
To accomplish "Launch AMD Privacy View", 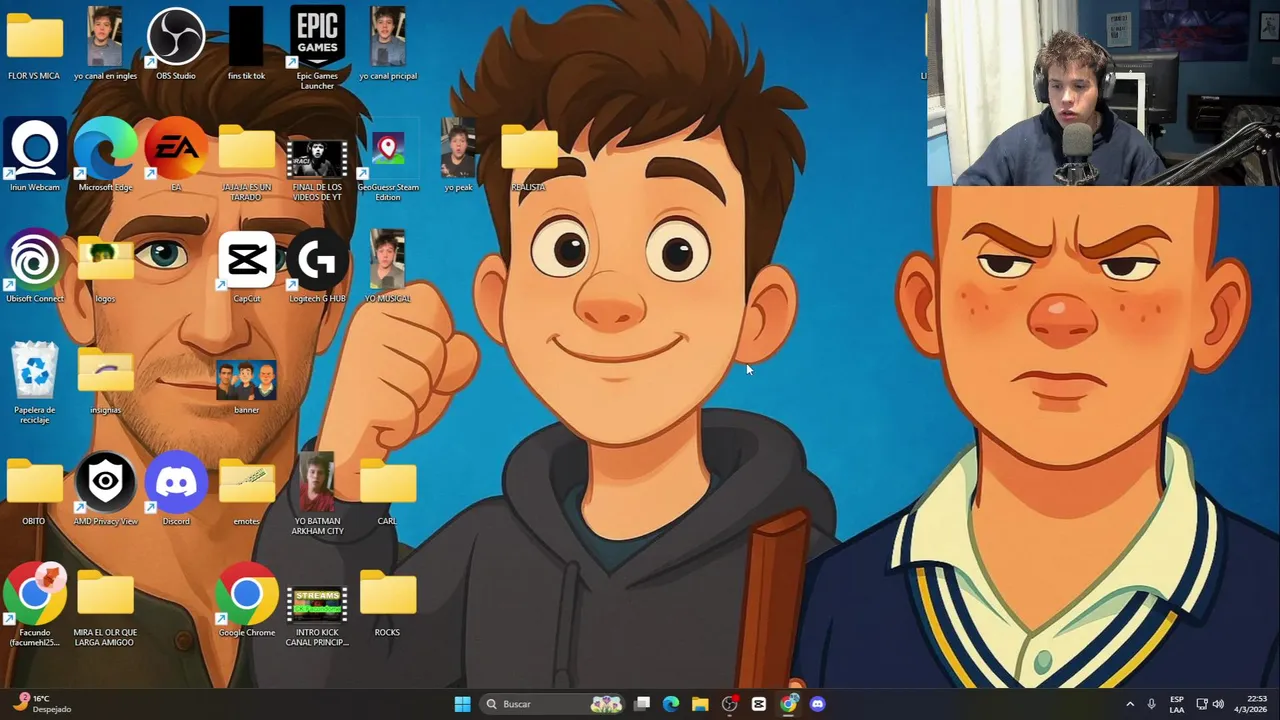I will [105, 489].
